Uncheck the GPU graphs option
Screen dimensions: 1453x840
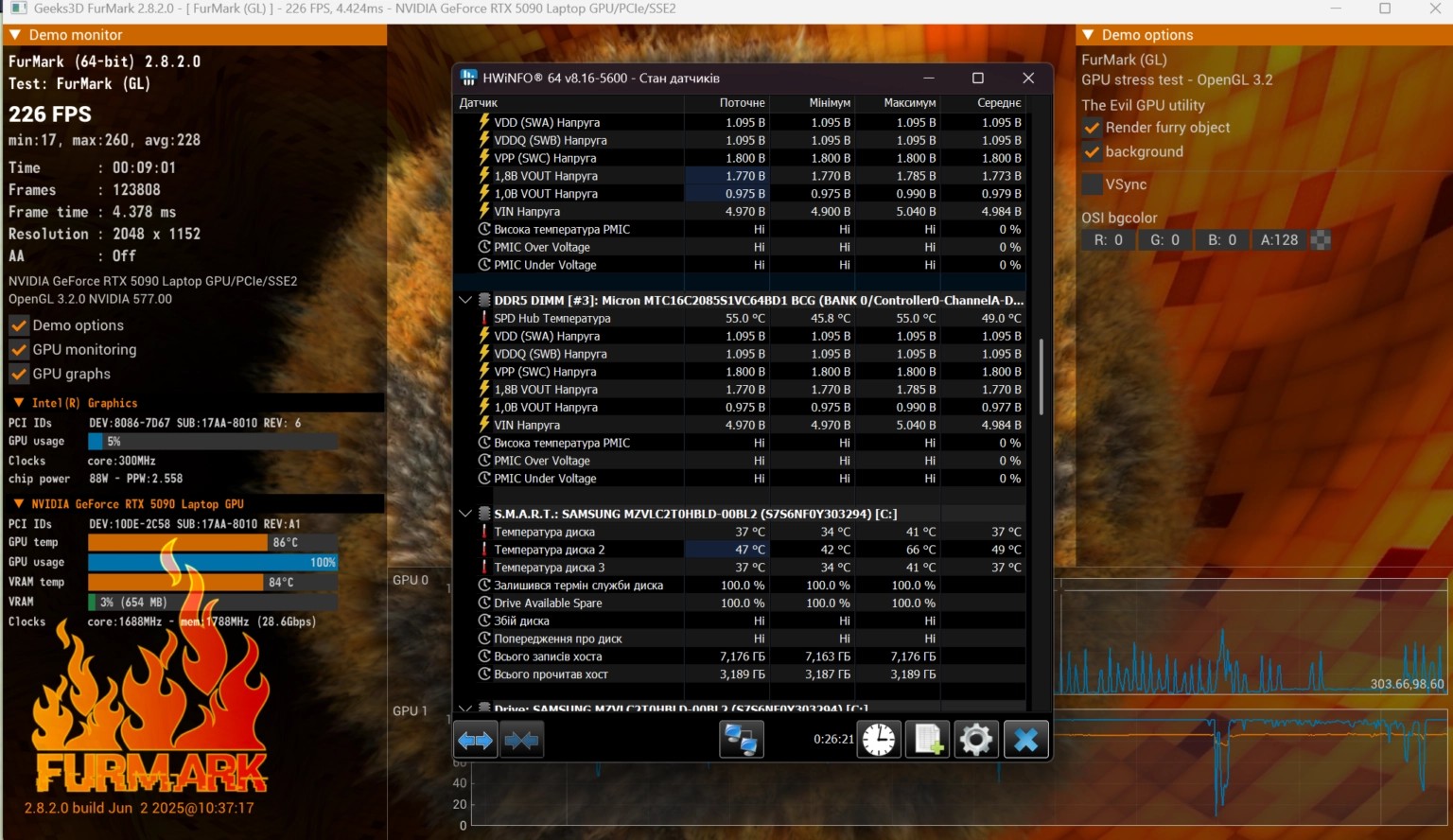[x=19, y=374]
